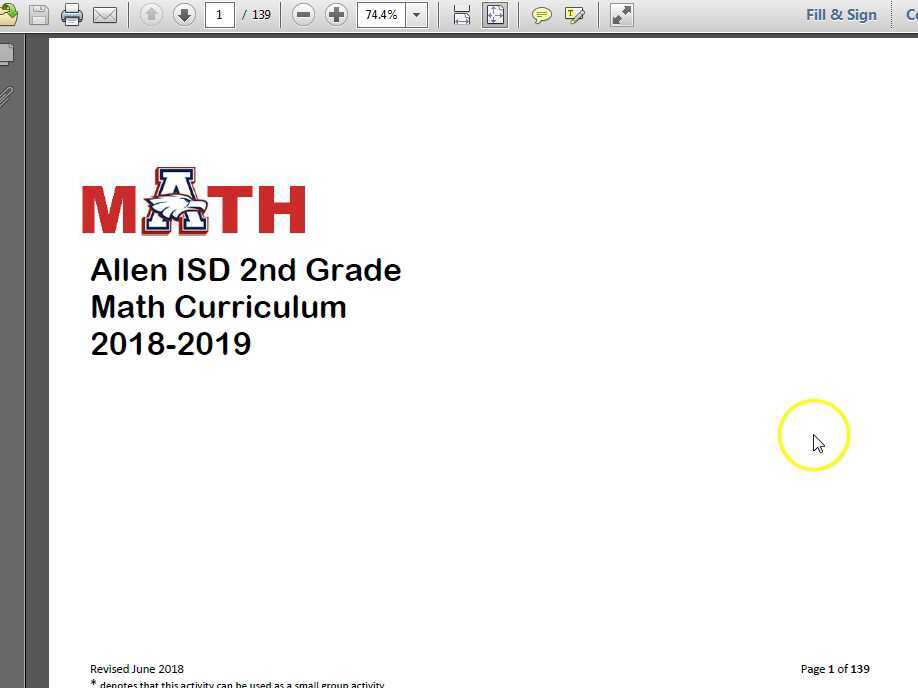Toggle fit one full page view

coord(495,15)
